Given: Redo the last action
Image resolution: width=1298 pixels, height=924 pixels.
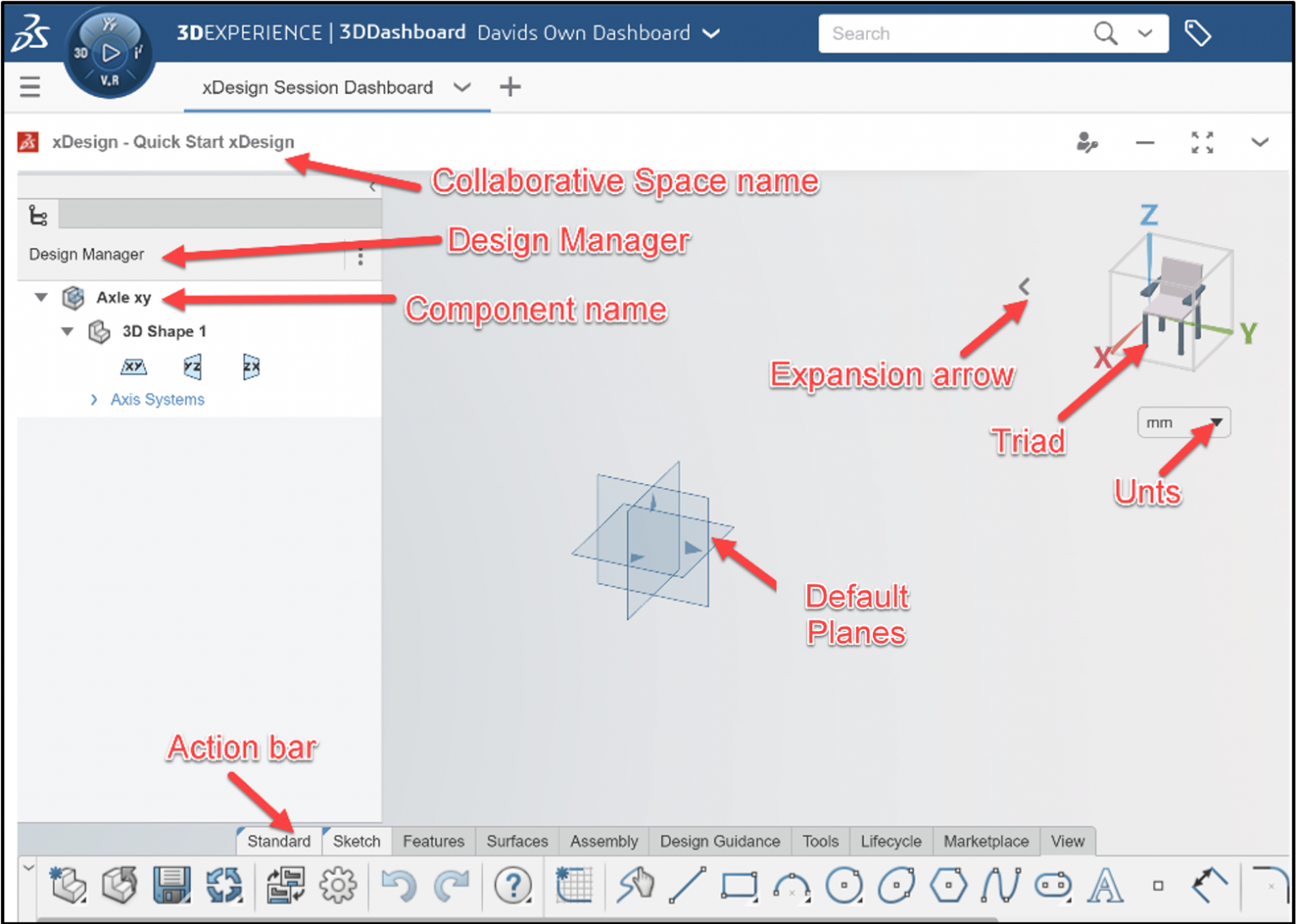Looking at the screenshot, I should (x=450, y=885).
